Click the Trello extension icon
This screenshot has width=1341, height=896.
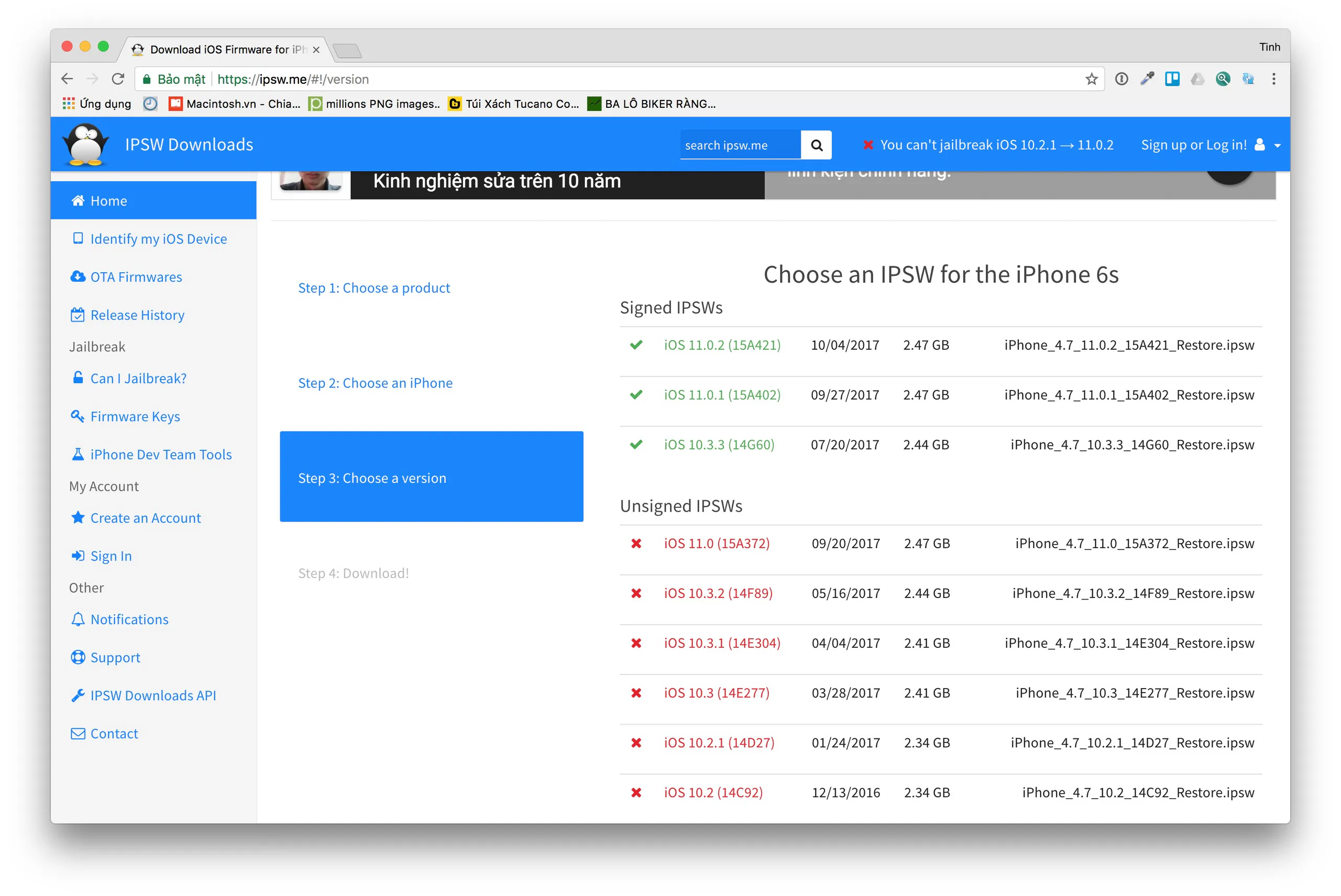tap(1172, 79)
